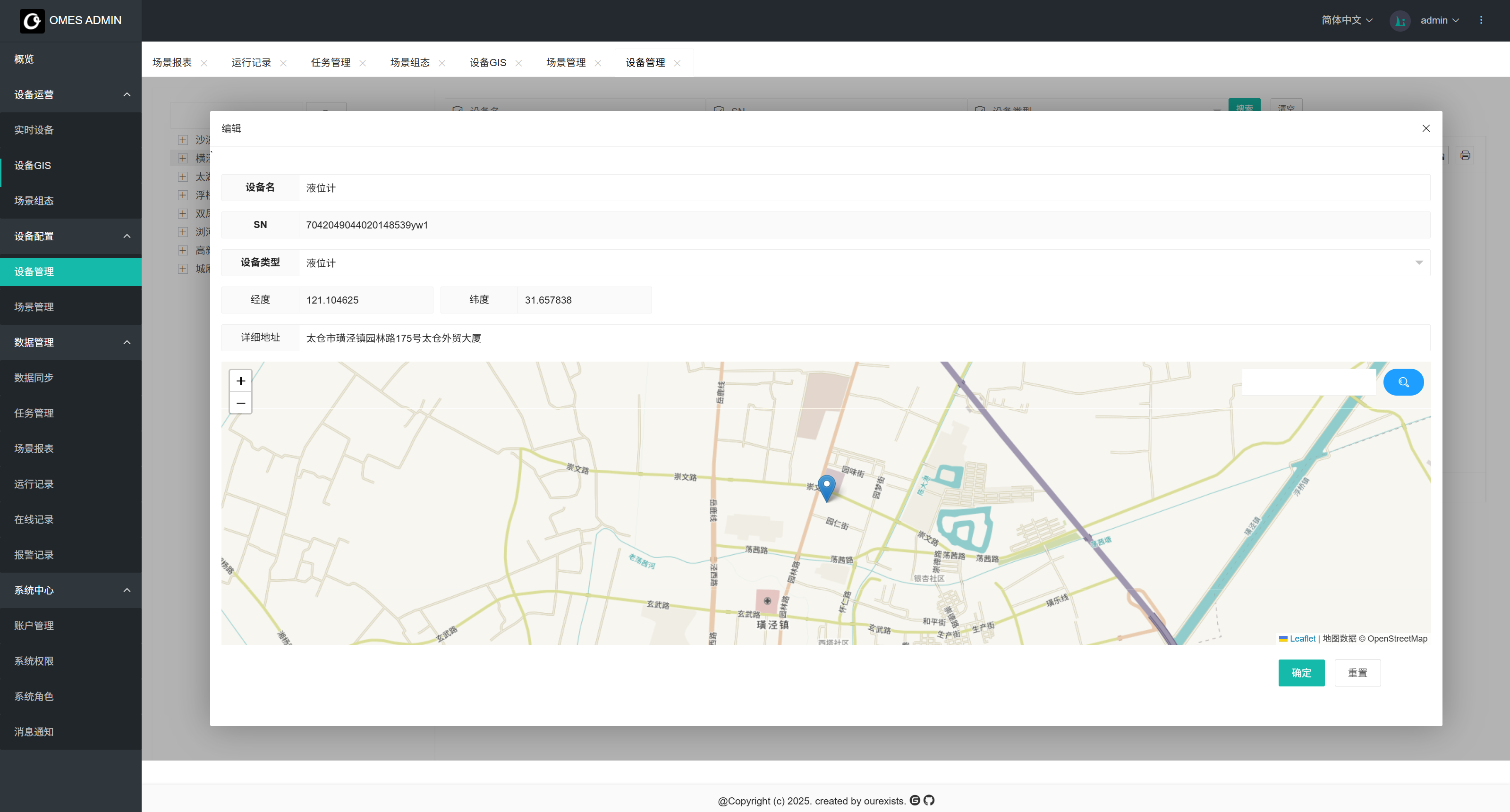Switch to the 场景管理 tab
Viewport: 1510px width, 812px height.
coord(566,63)
